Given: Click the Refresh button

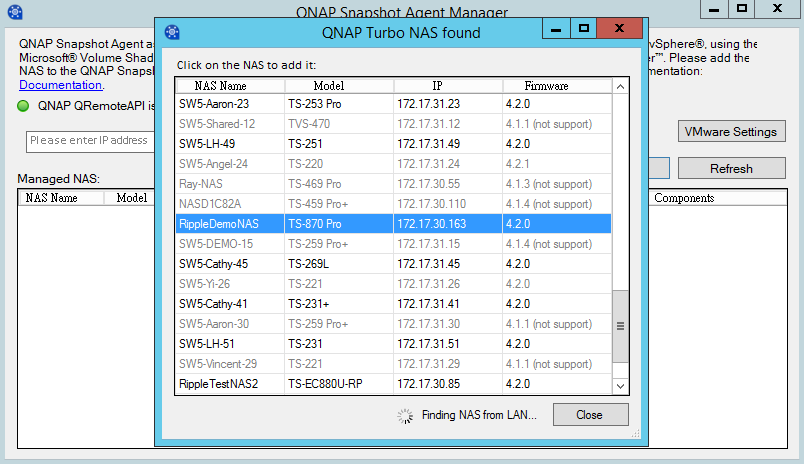Looking at the screenshot, I should click(x=731, y=169).
